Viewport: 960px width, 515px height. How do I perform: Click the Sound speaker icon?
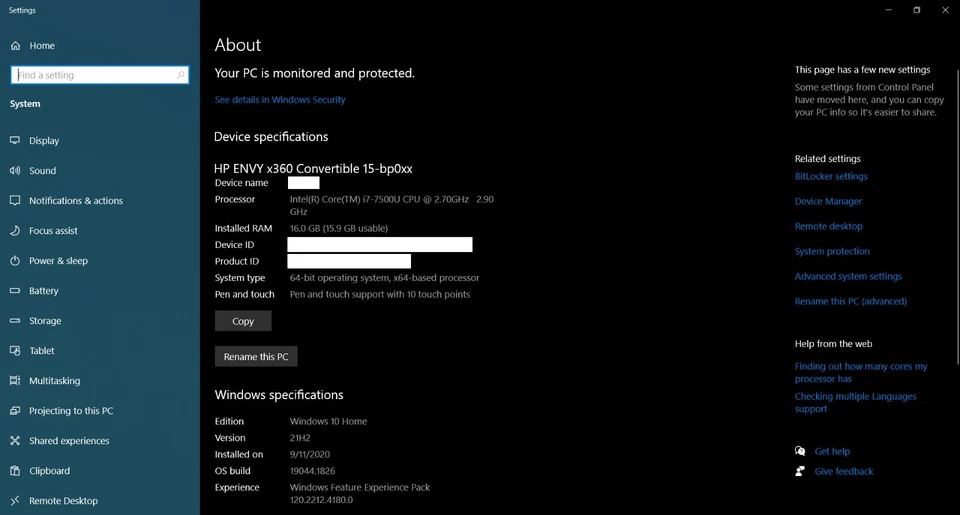pos(15,170)
